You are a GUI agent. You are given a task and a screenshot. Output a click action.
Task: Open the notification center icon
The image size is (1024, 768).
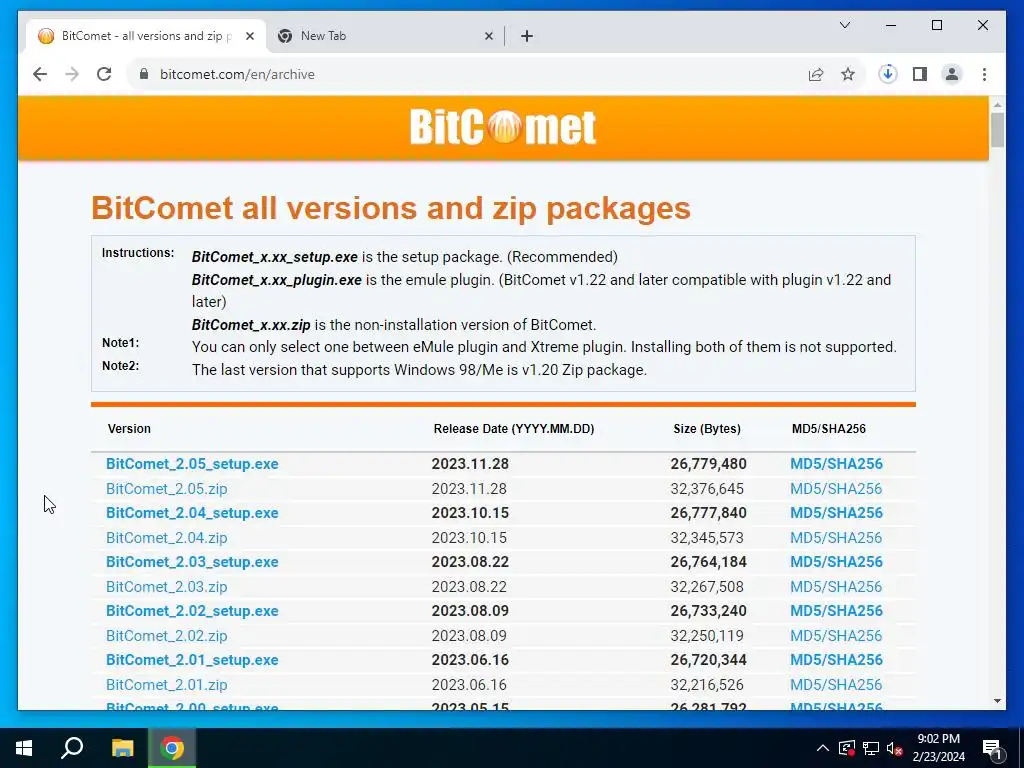[x=992, y=748]
